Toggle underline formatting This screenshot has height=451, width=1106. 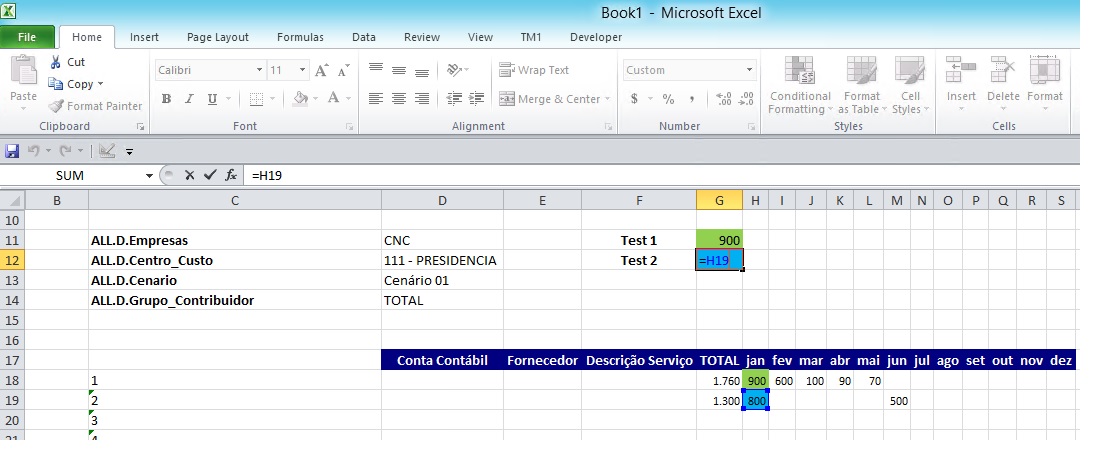[212, 99]
